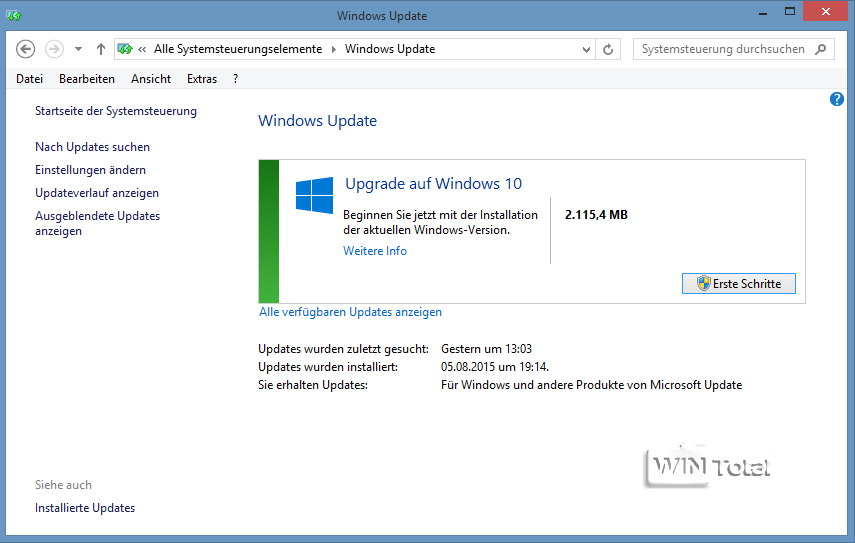Image resolution: width=855 pixels, height=543 pixels.
Task: Refresh the Windows Update page
Action: coord(608,50)
